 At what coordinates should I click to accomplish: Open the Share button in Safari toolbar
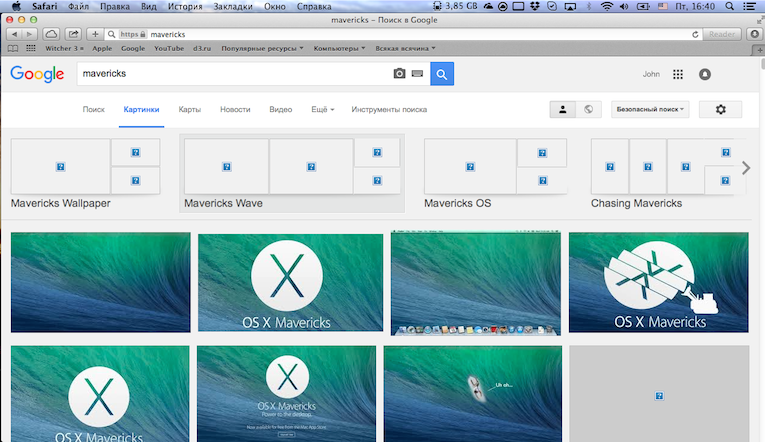tap(73, 34)
